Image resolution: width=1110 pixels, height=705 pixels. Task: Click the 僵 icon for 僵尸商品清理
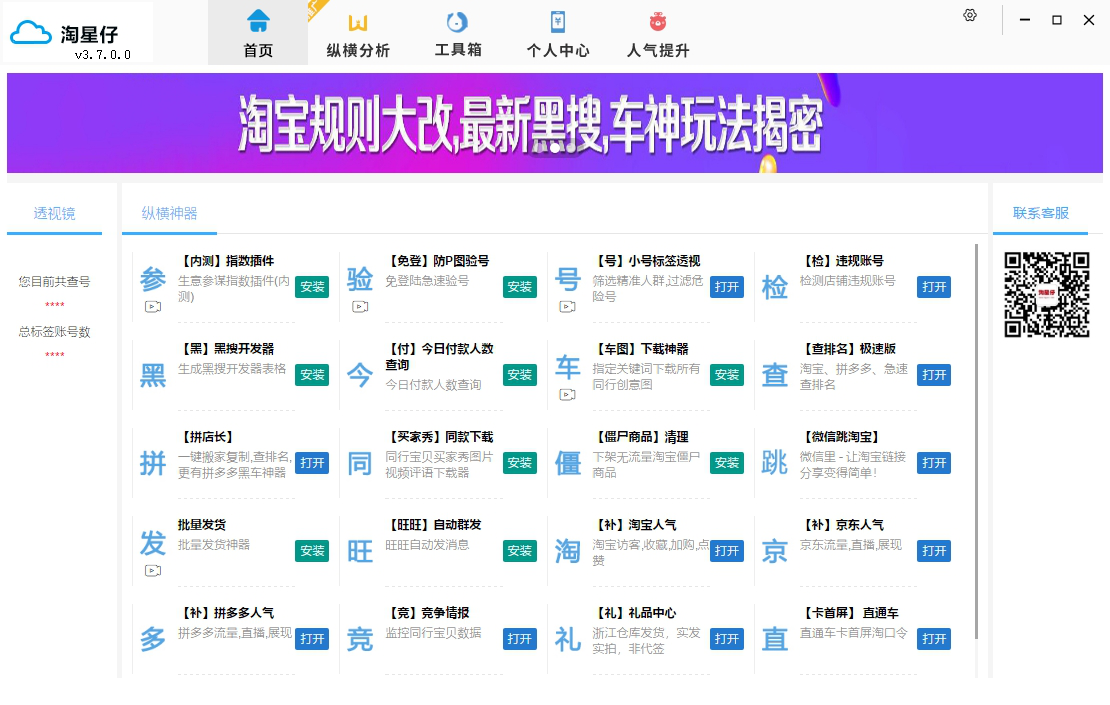tap(568, 463)
